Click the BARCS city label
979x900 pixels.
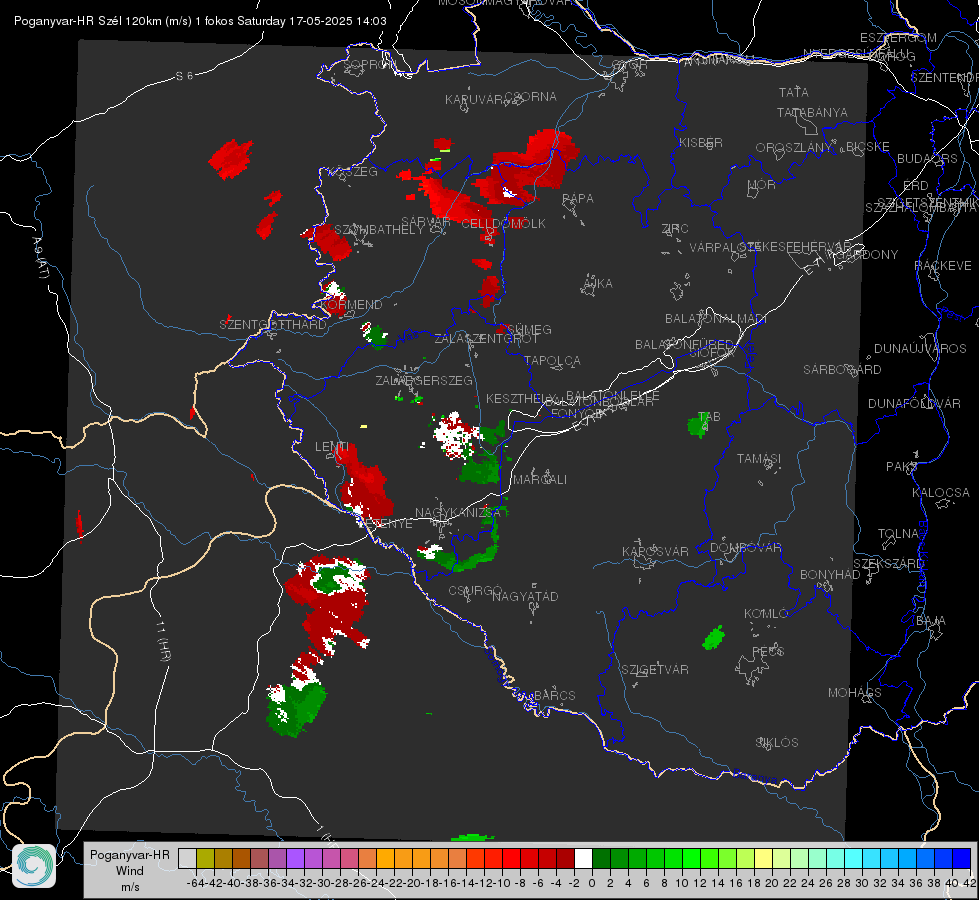554,695
